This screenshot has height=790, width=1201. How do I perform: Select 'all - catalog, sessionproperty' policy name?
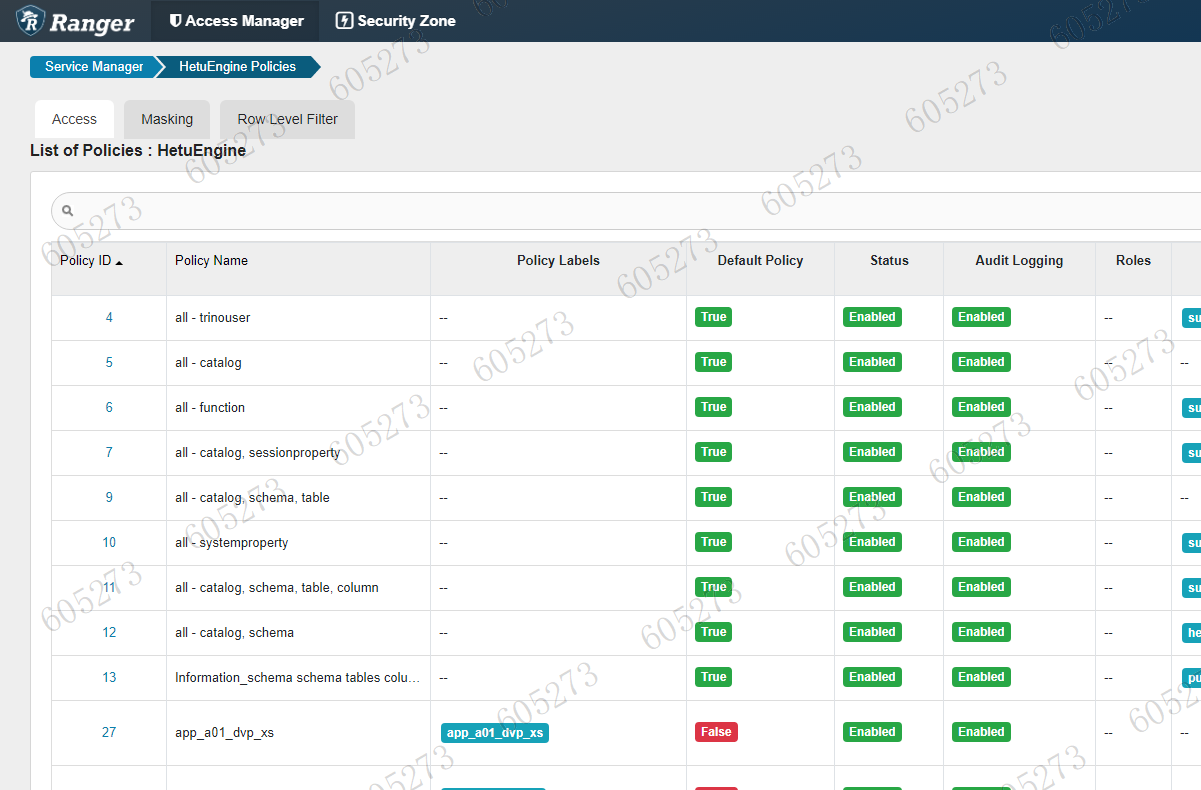coord(258,453)
